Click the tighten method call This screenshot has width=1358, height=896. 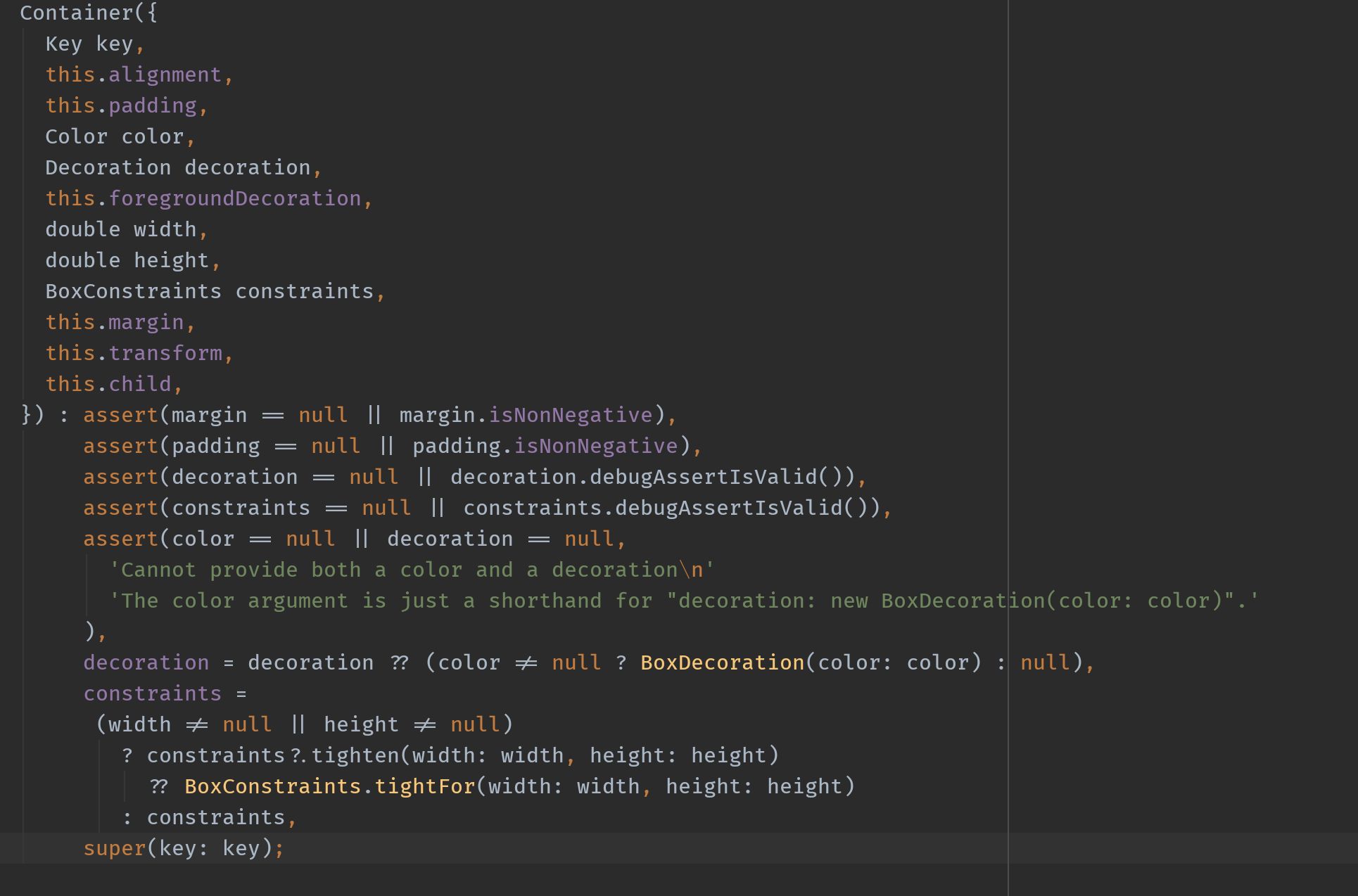point(355,755)
